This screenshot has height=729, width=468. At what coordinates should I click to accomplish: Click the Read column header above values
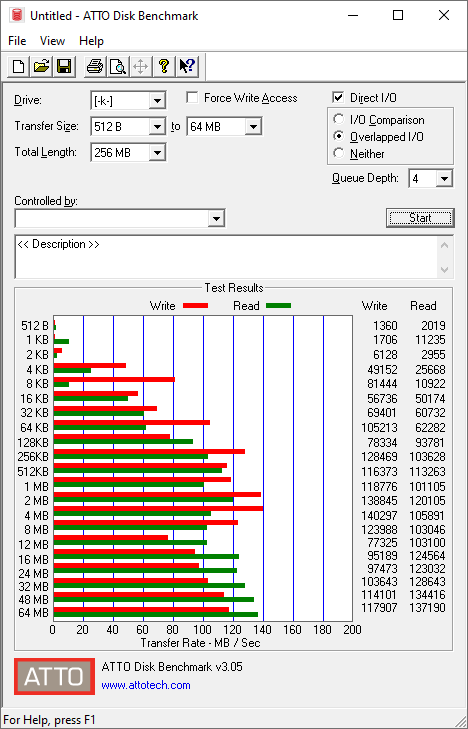click(x=423, y=306)
